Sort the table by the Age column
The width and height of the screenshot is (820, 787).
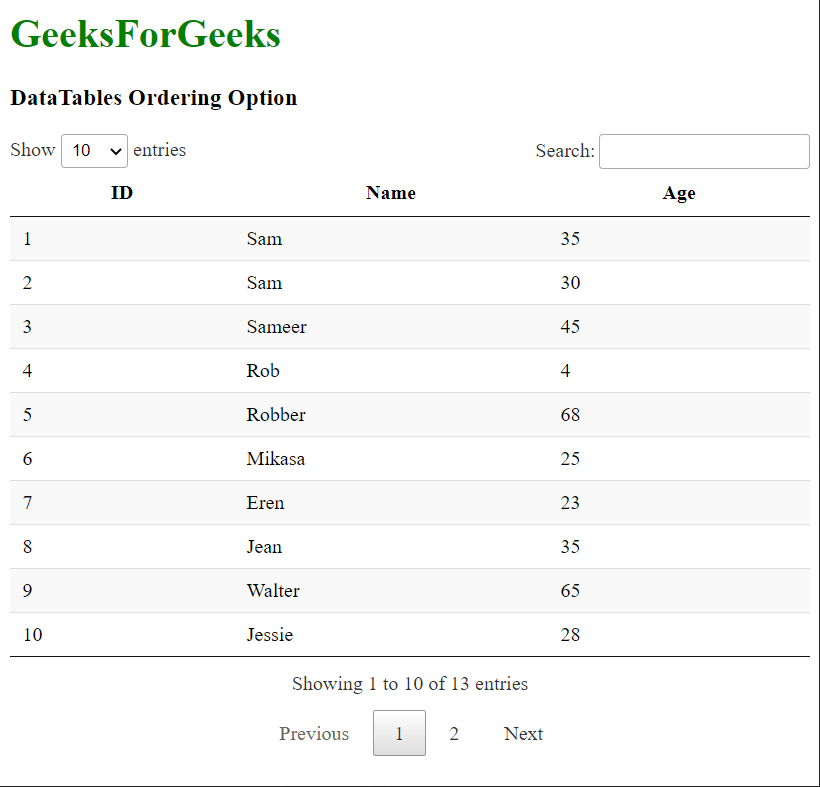[x=679, y=193]
